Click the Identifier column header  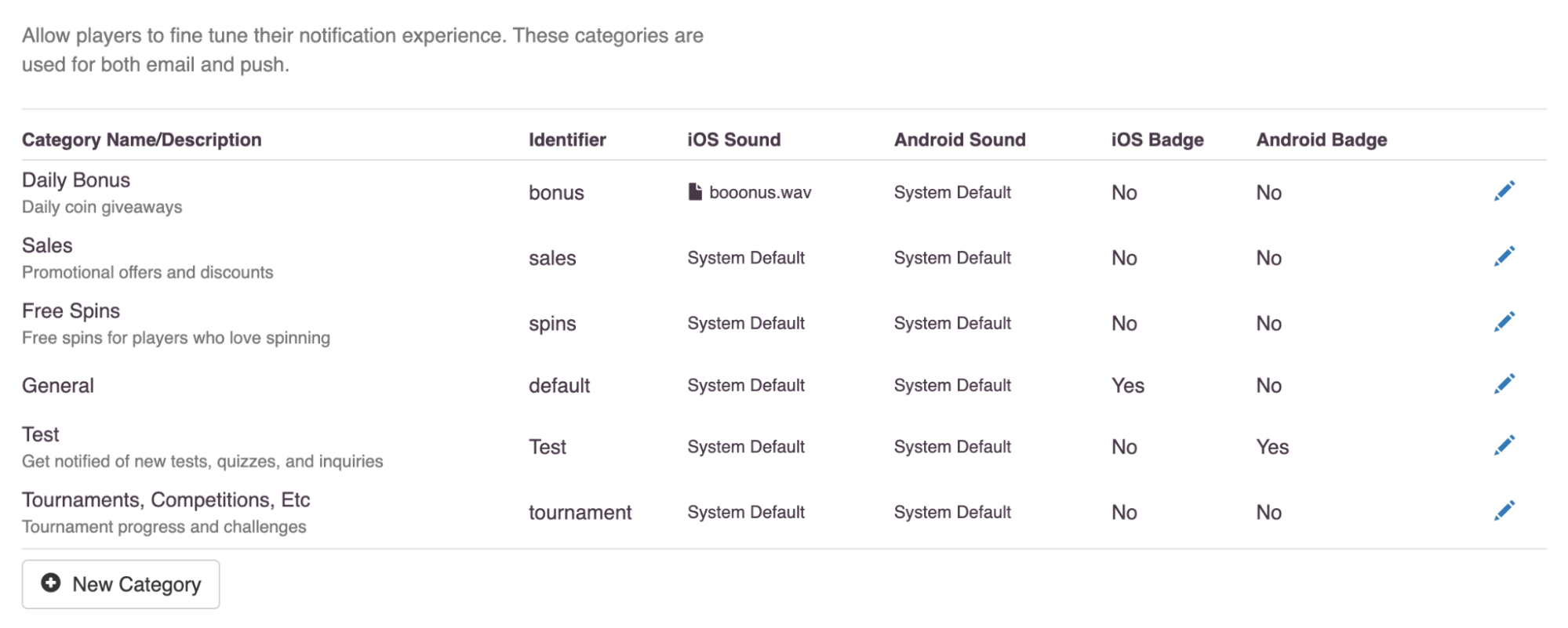(567, 140)
